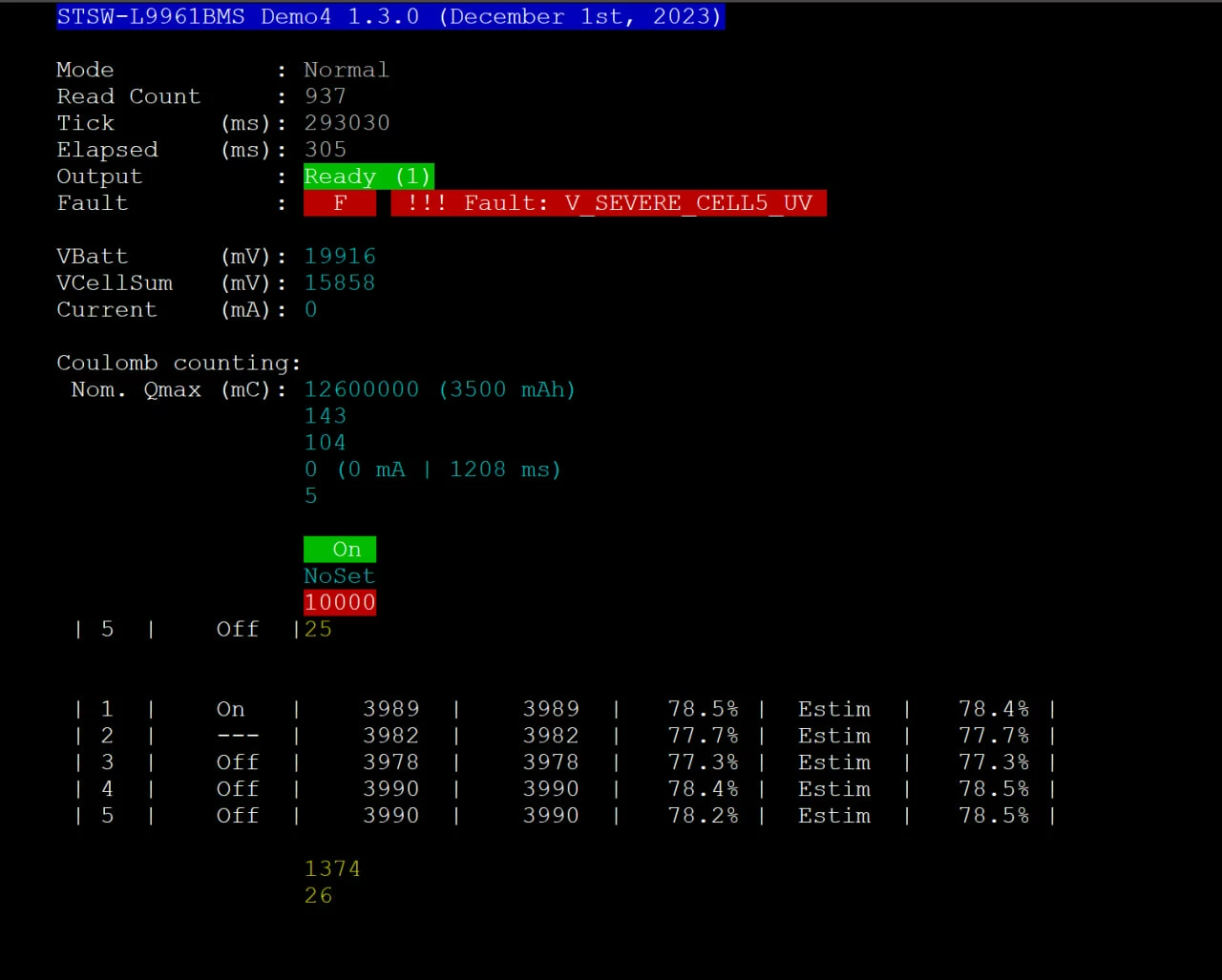This screenshot has width=1222, height=980.
Task: Click "Estim" in the cell 4 row
Action: click(x=834, y=790)
